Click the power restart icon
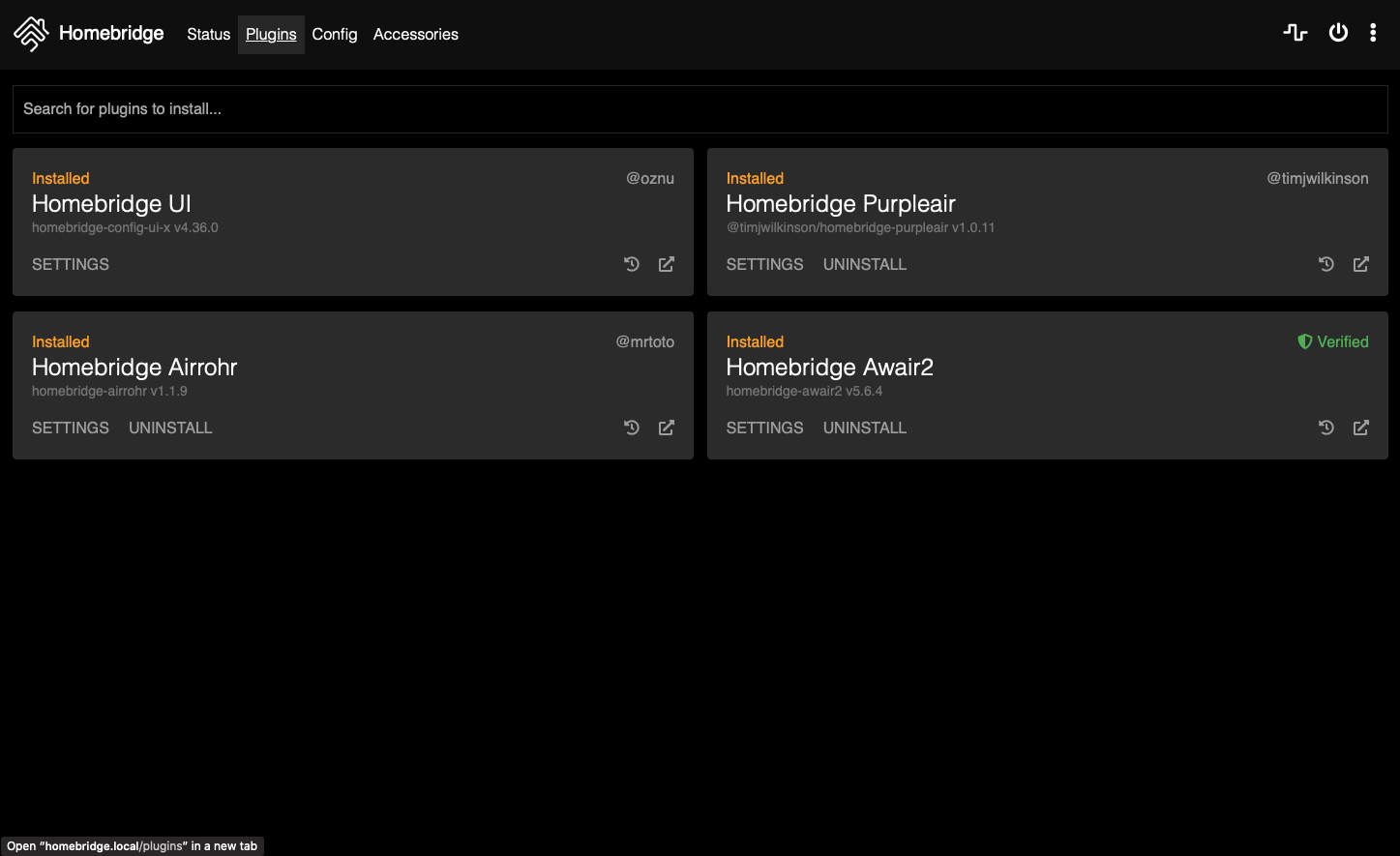The width and height of the screenshot is (1400, 856). tap(1338, 33)
